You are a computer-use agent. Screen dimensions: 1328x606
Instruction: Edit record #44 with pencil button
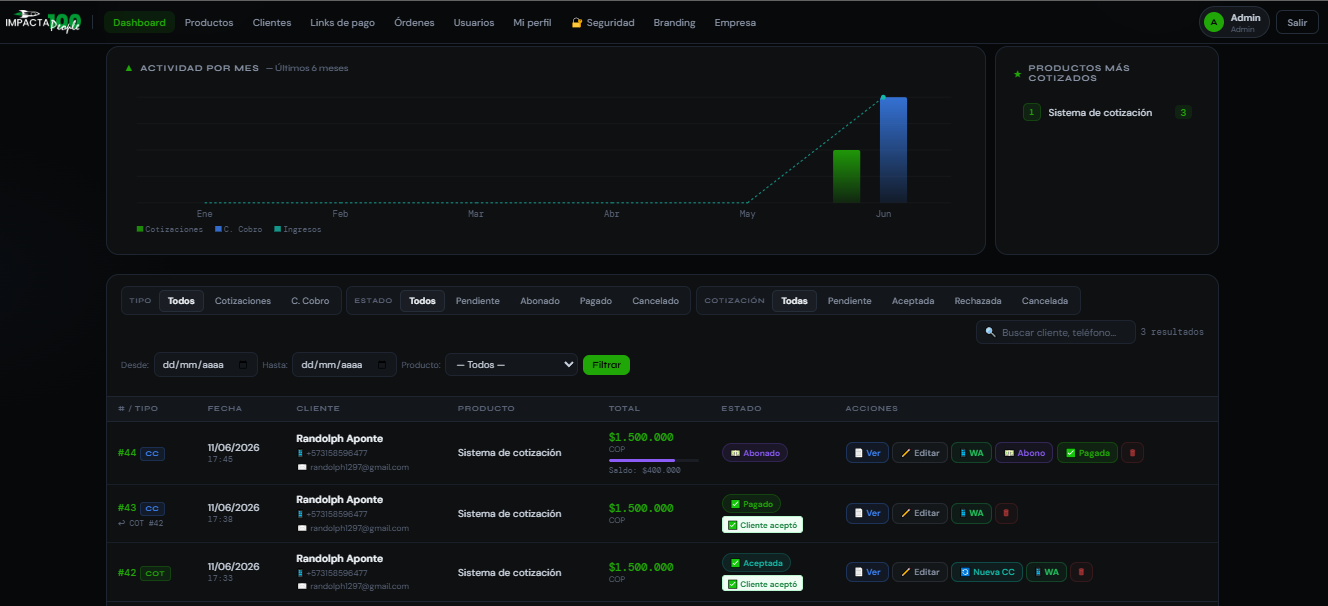[920, 453]
